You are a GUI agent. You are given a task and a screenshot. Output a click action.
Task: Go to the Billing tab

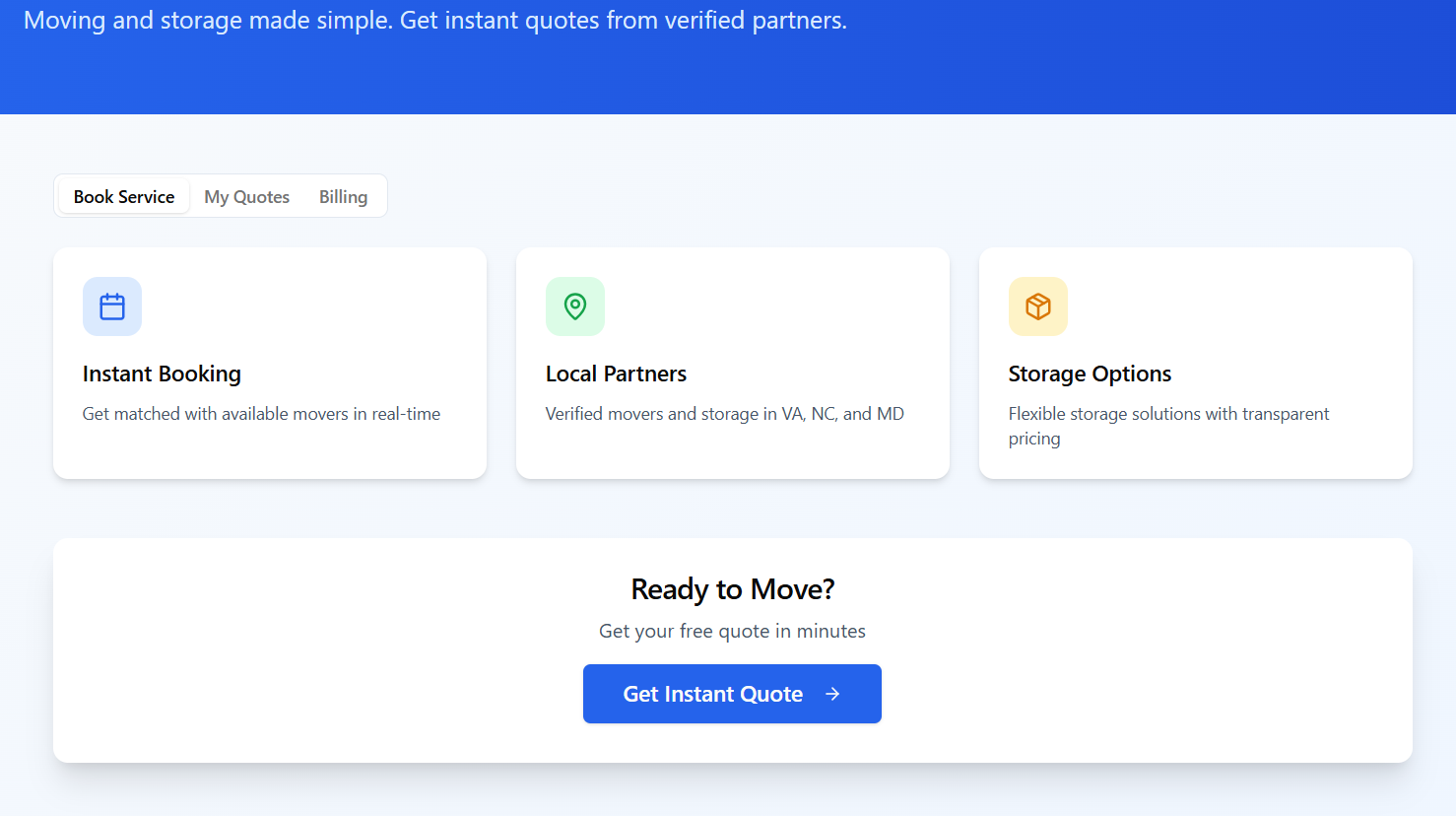coord(343,197)
